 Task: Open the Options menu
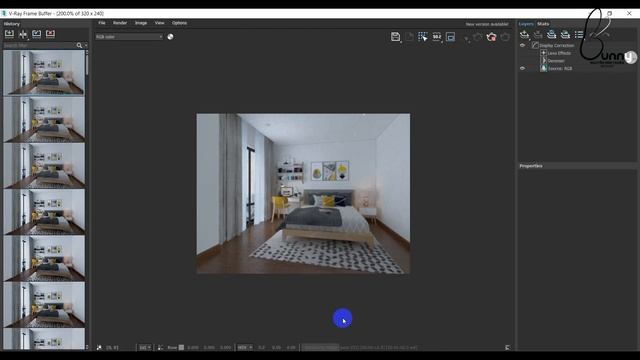tap(179, 23)
